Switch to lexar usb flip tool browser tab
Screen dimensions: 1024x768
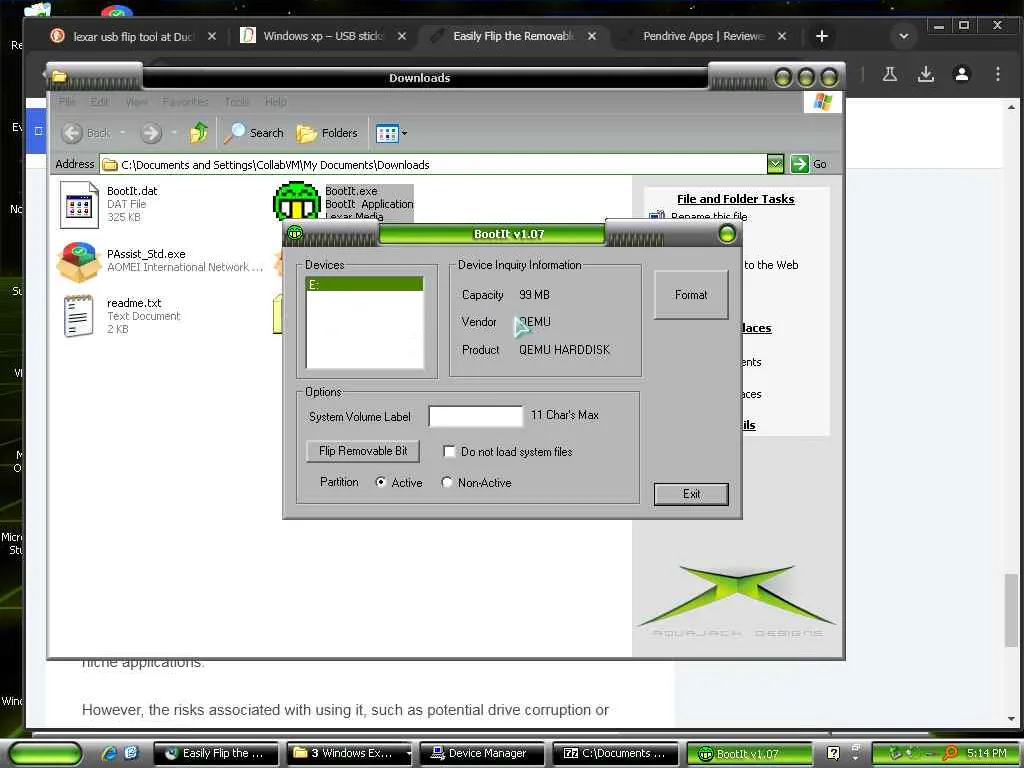point(133,37)
